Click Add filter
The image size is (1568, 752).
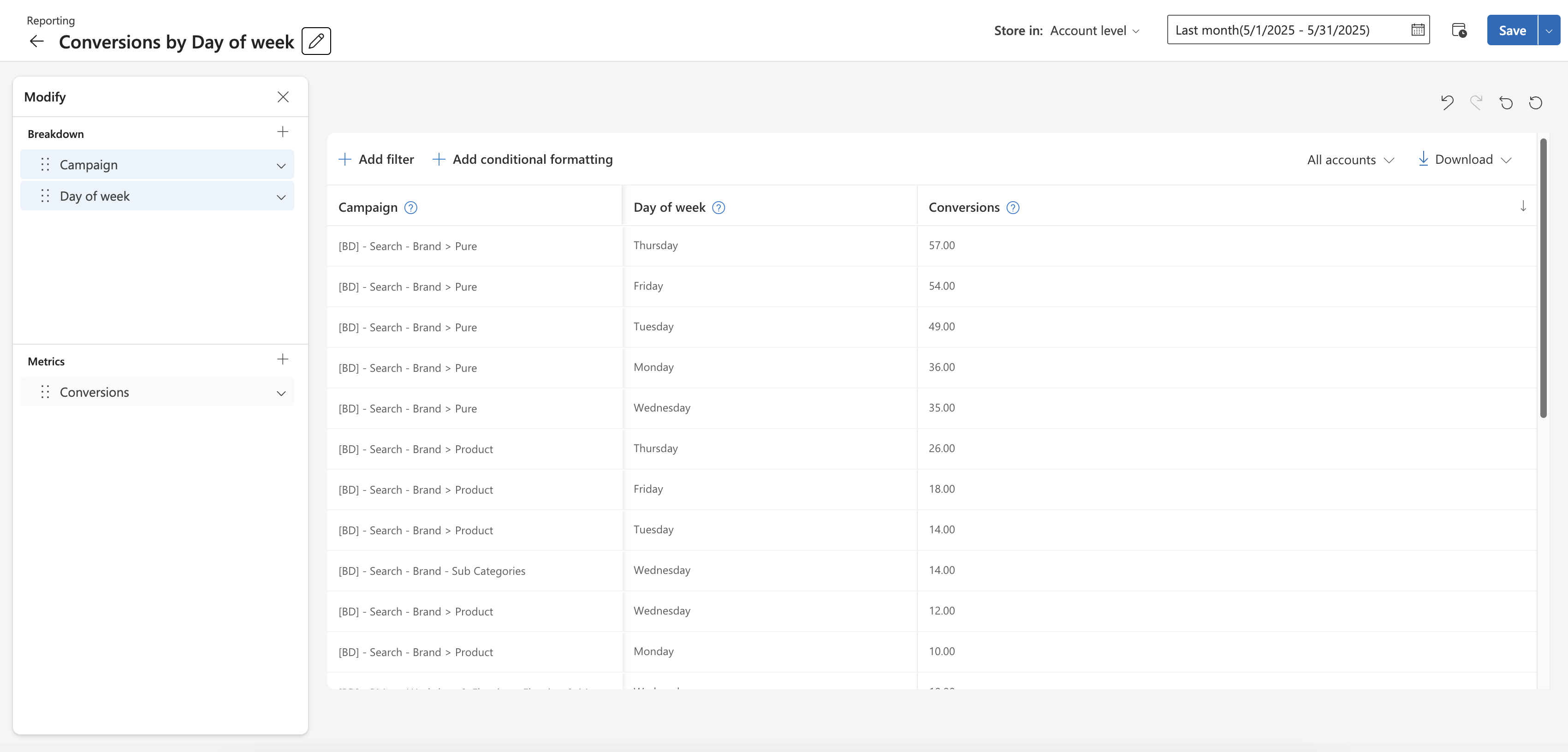[x=375, y=160]
